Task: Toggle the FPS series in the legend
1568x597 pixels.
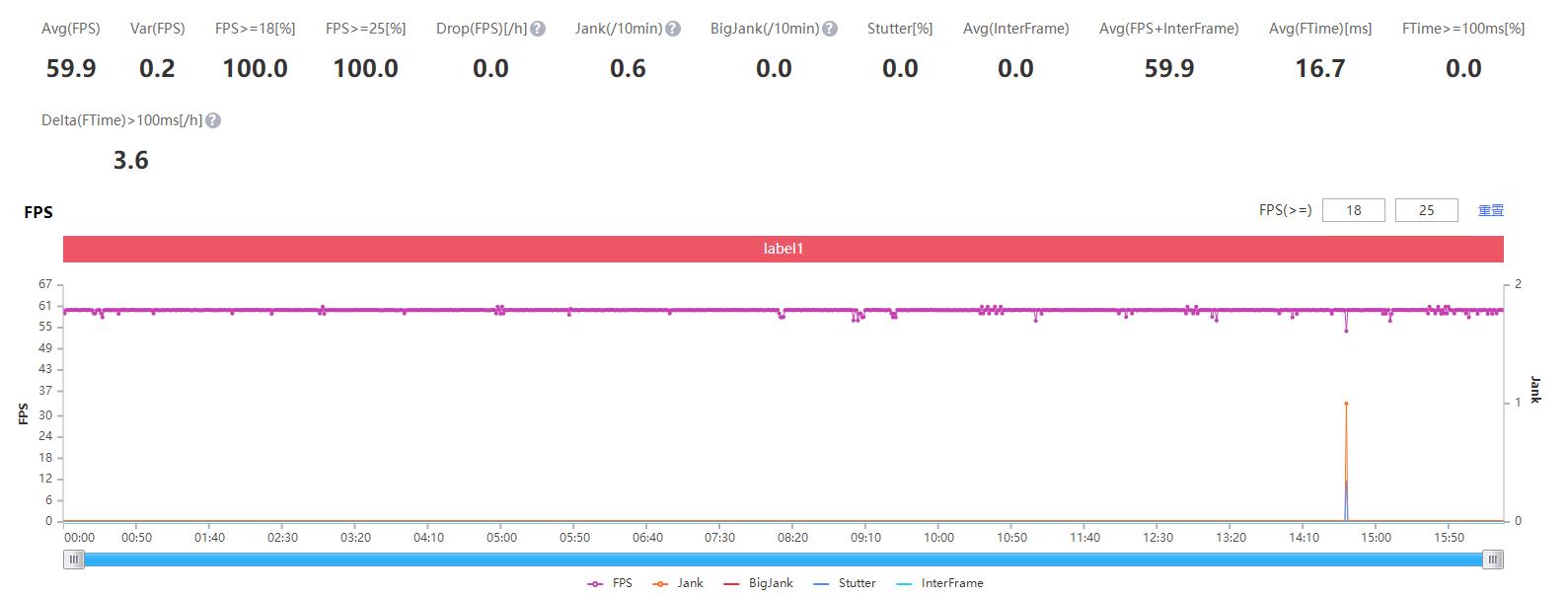Action: coord(610,583)
